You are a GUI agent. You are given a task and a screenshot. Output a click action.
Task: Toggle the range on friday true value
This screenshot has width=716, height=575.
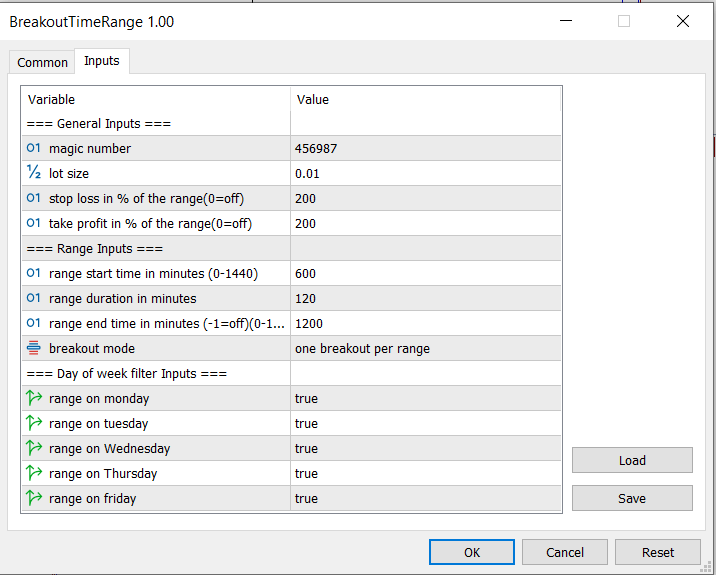click(306, 498)
